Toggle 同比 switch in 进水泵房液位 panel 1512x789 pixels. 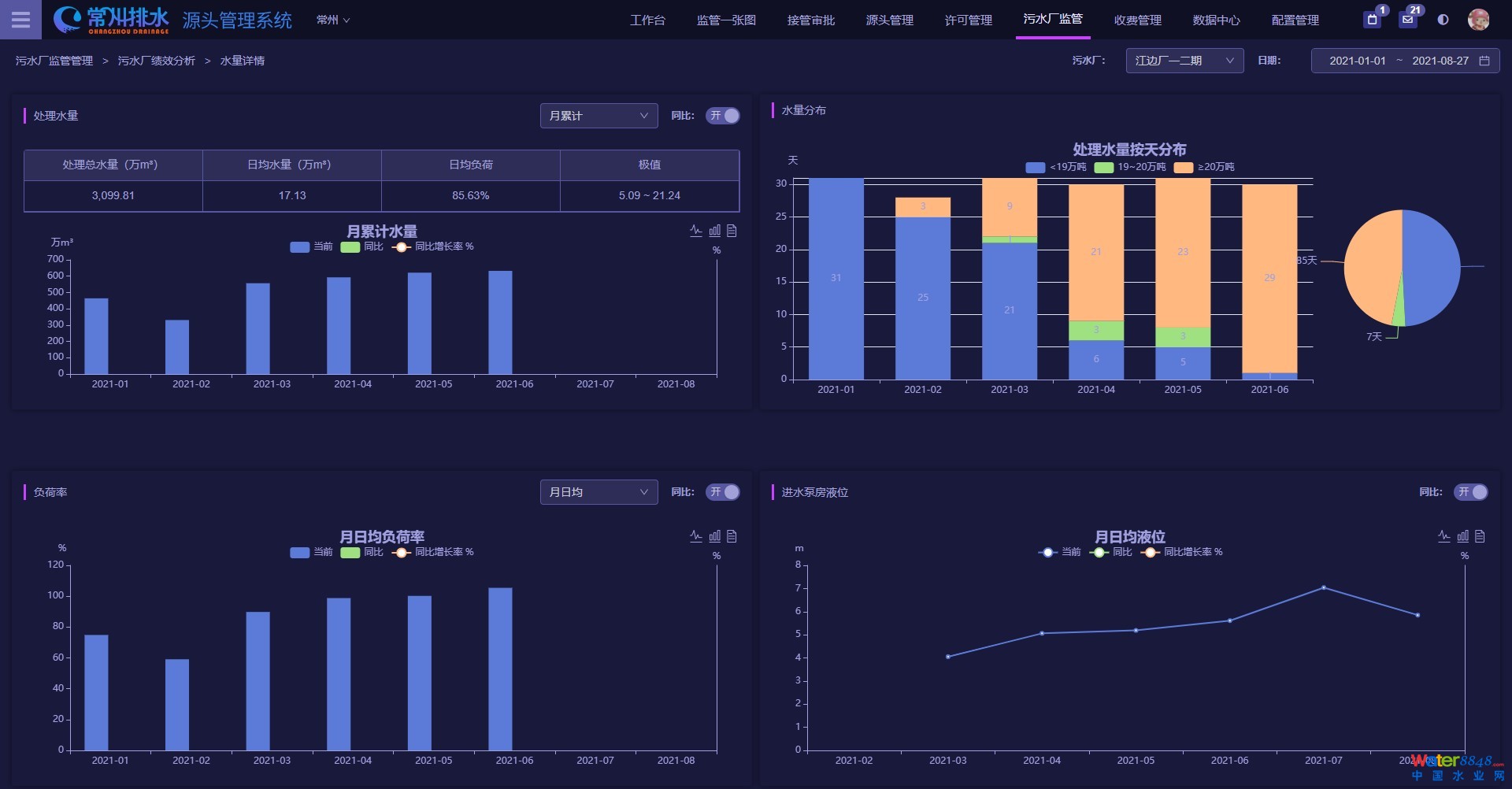coord(1471,492)
